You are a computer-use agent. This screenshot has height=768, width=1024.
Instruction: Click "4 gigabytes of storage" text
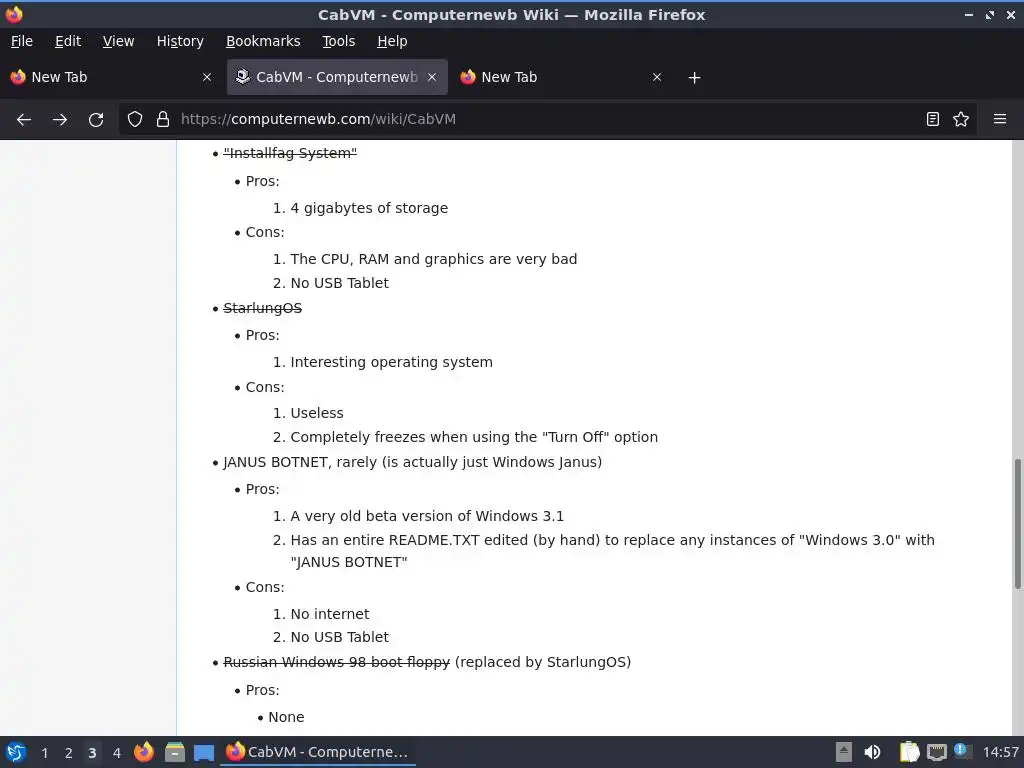pos(369,208)
